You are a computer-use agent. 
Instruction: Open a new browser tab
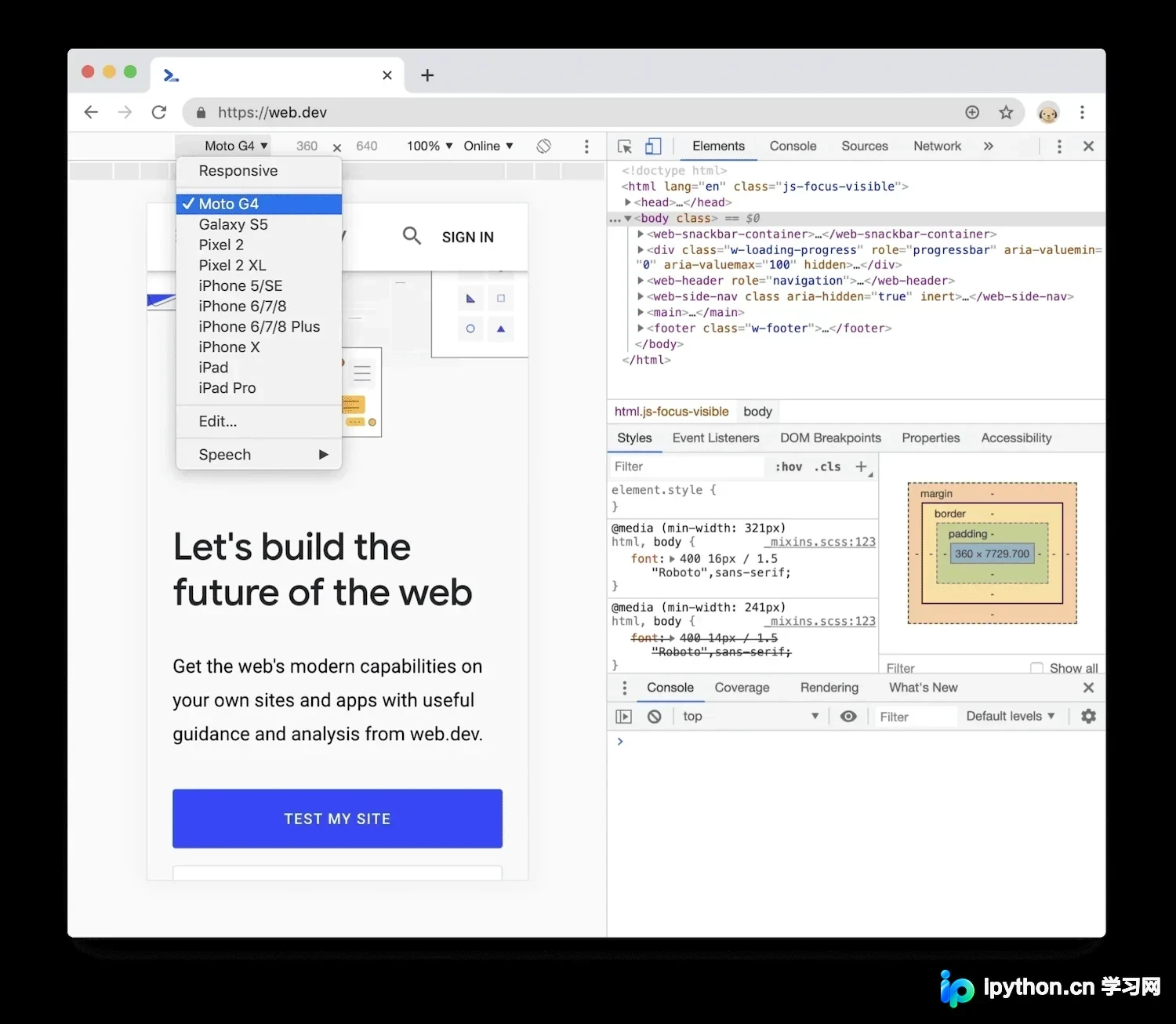point(427,75)
